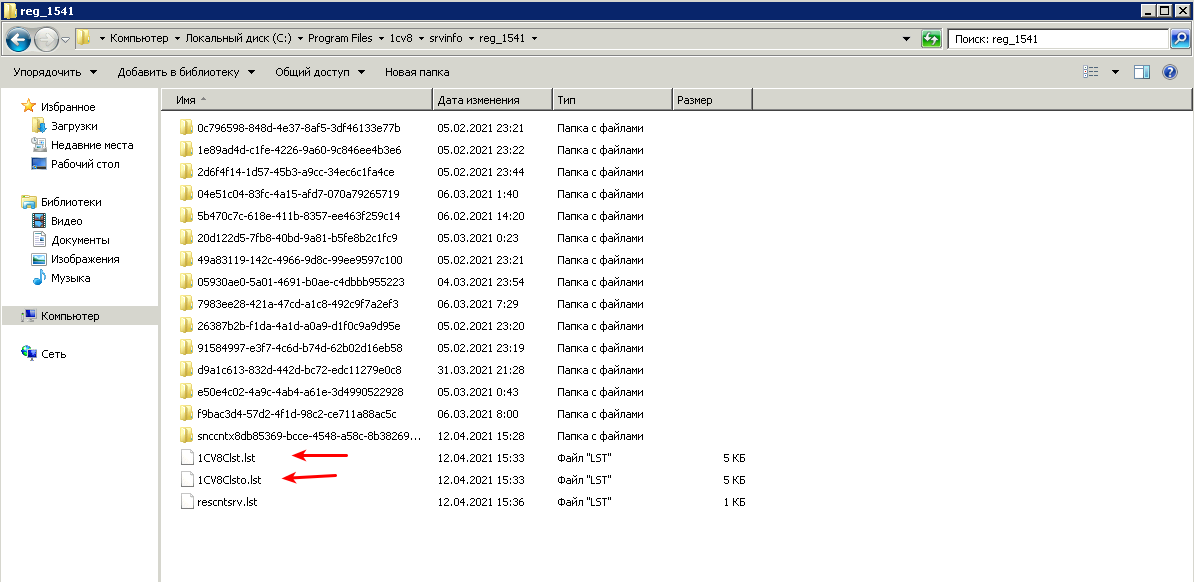This screenshot has width=1194, height=582.
Task: Select 'Избранное' in the navigation pane
Action: (x=68, y=107)
